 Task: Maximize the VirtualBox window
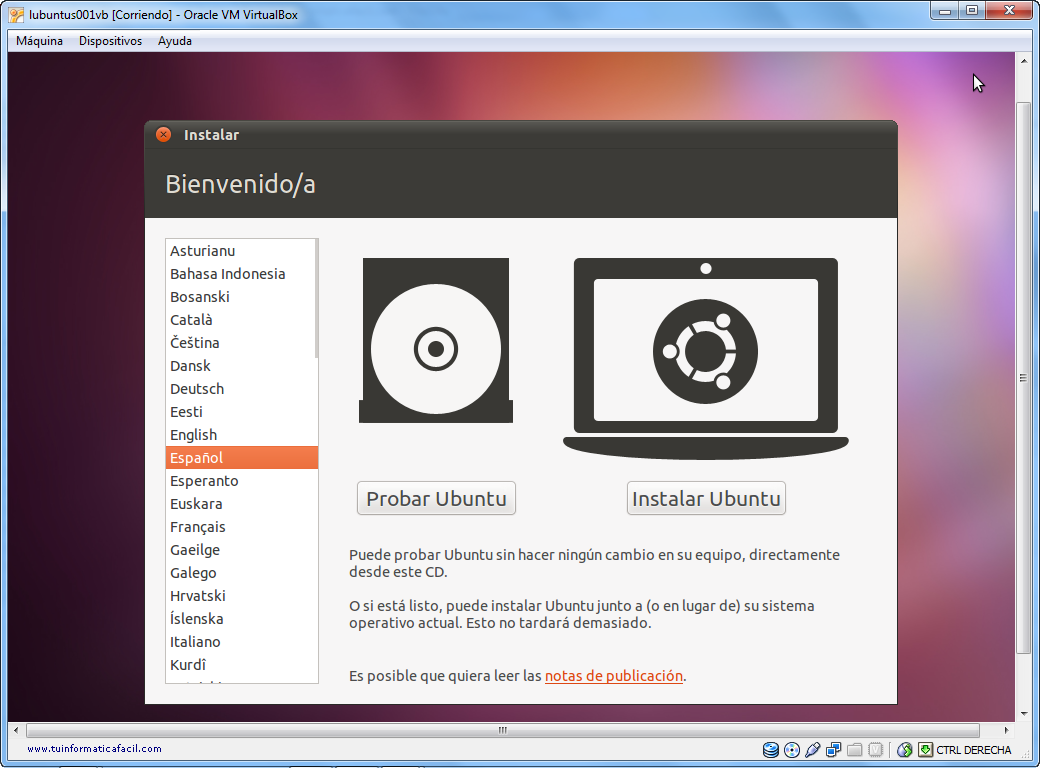(972, 11)
